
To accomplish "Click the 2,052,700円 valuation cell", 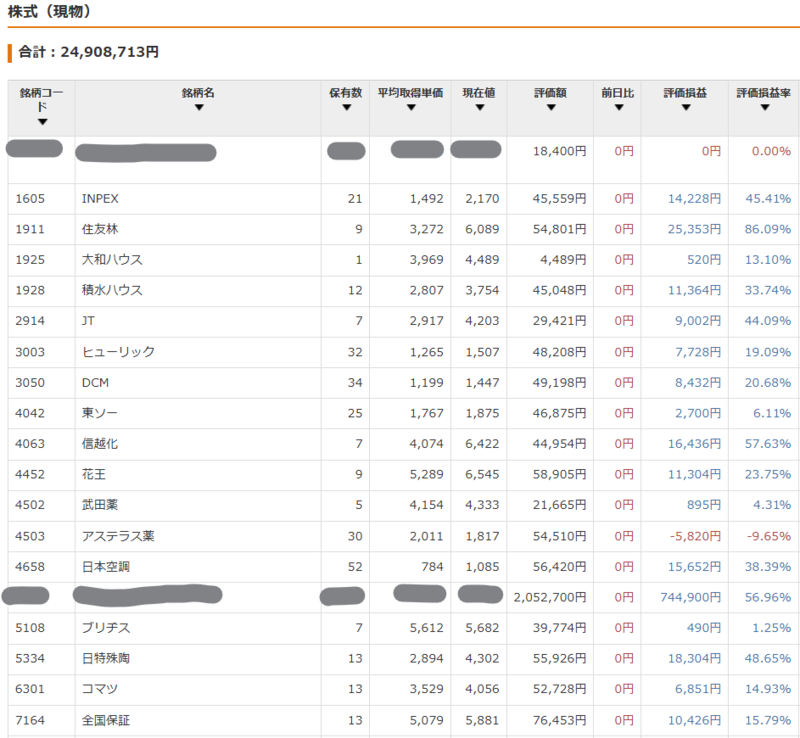I will [x=550, y=597].
